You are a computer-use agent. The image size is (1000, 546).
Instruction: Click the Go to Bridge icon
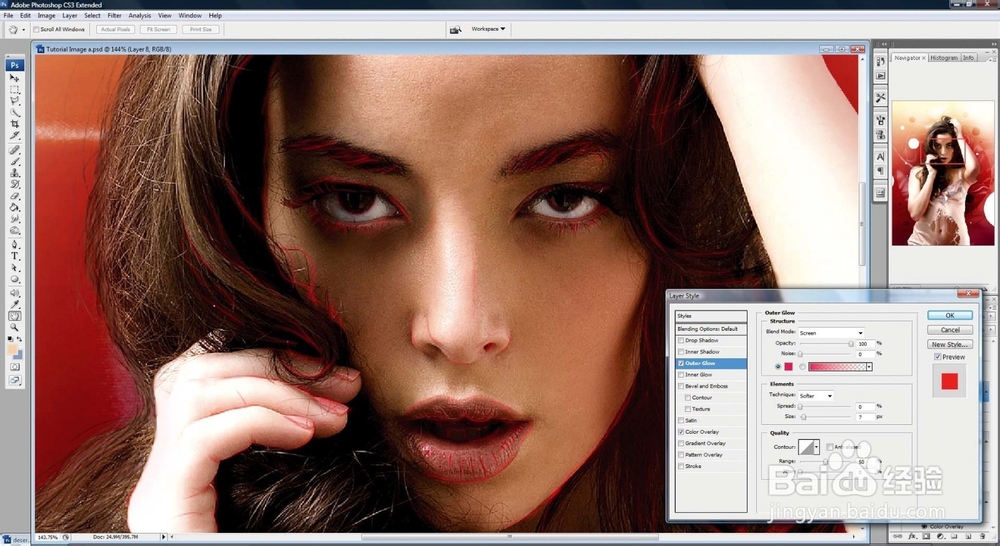click(455, 29)
